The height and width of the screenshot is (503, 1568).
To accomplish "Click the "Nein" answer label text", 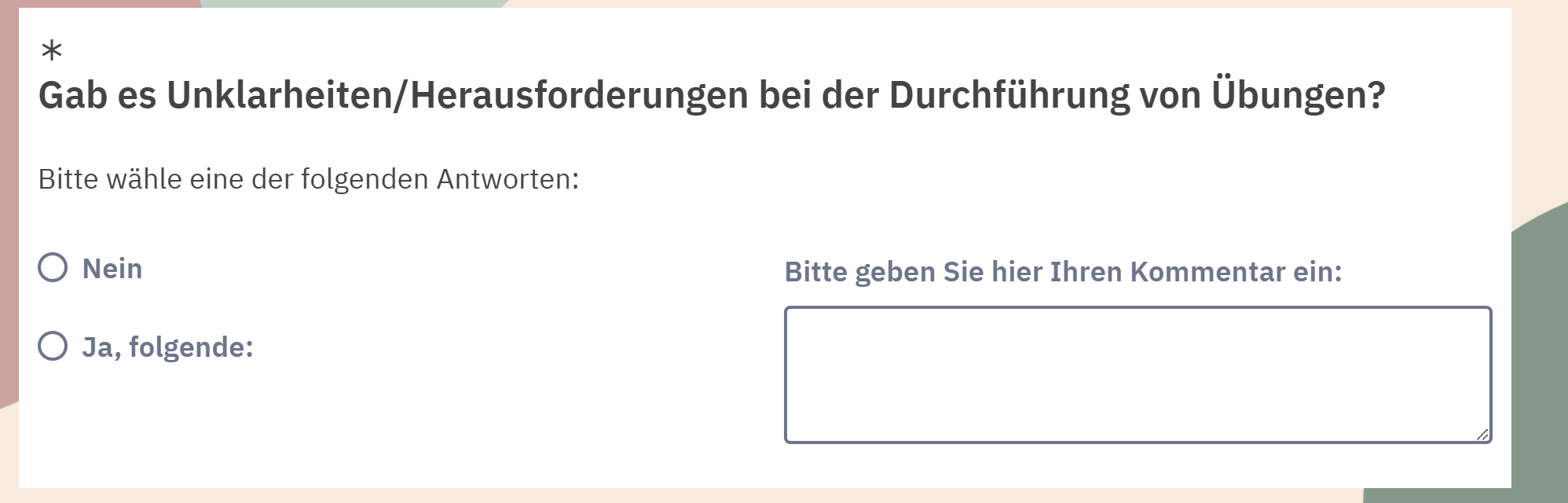I will (112, 269).
